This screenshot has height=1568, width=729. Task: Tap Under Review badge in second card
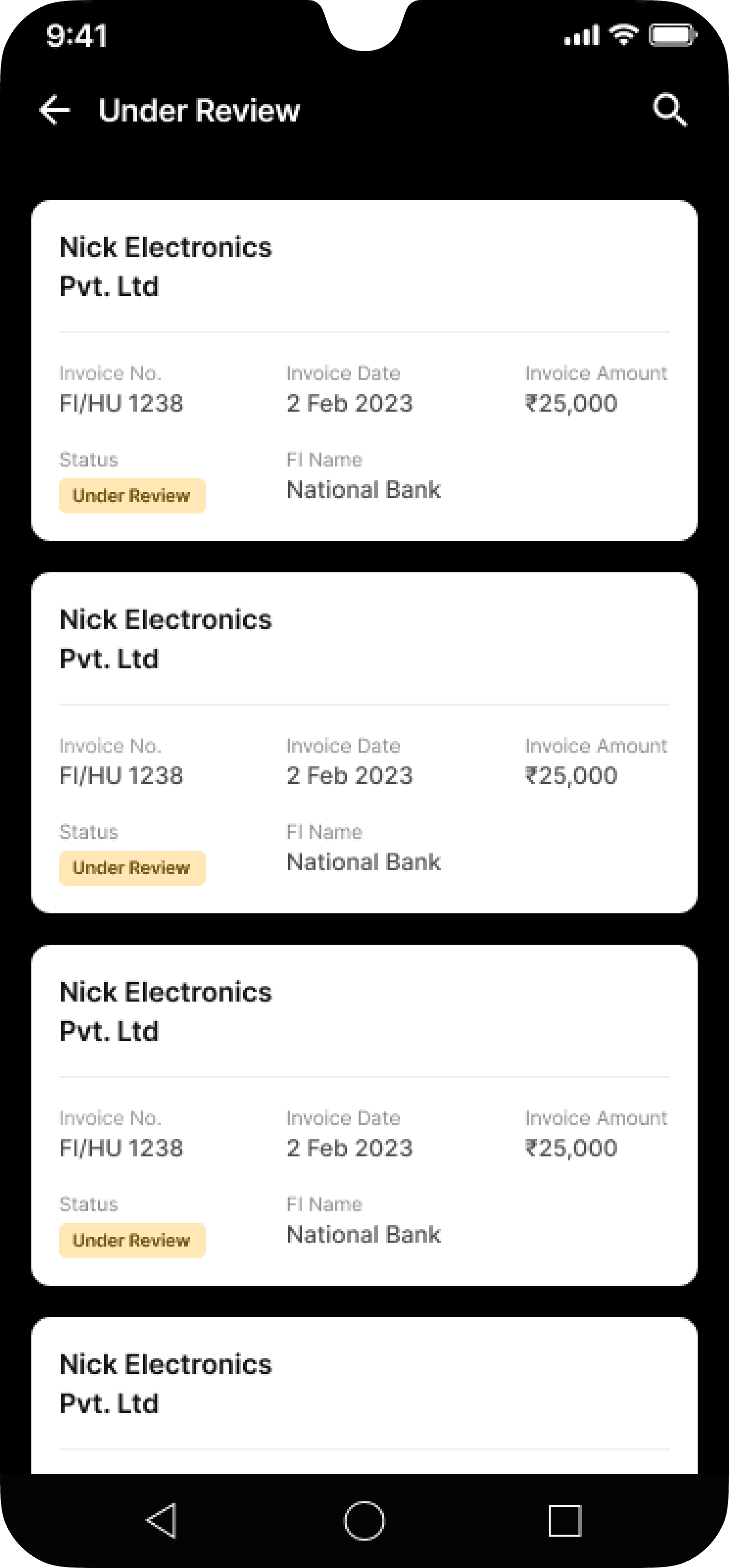(131, 868)
